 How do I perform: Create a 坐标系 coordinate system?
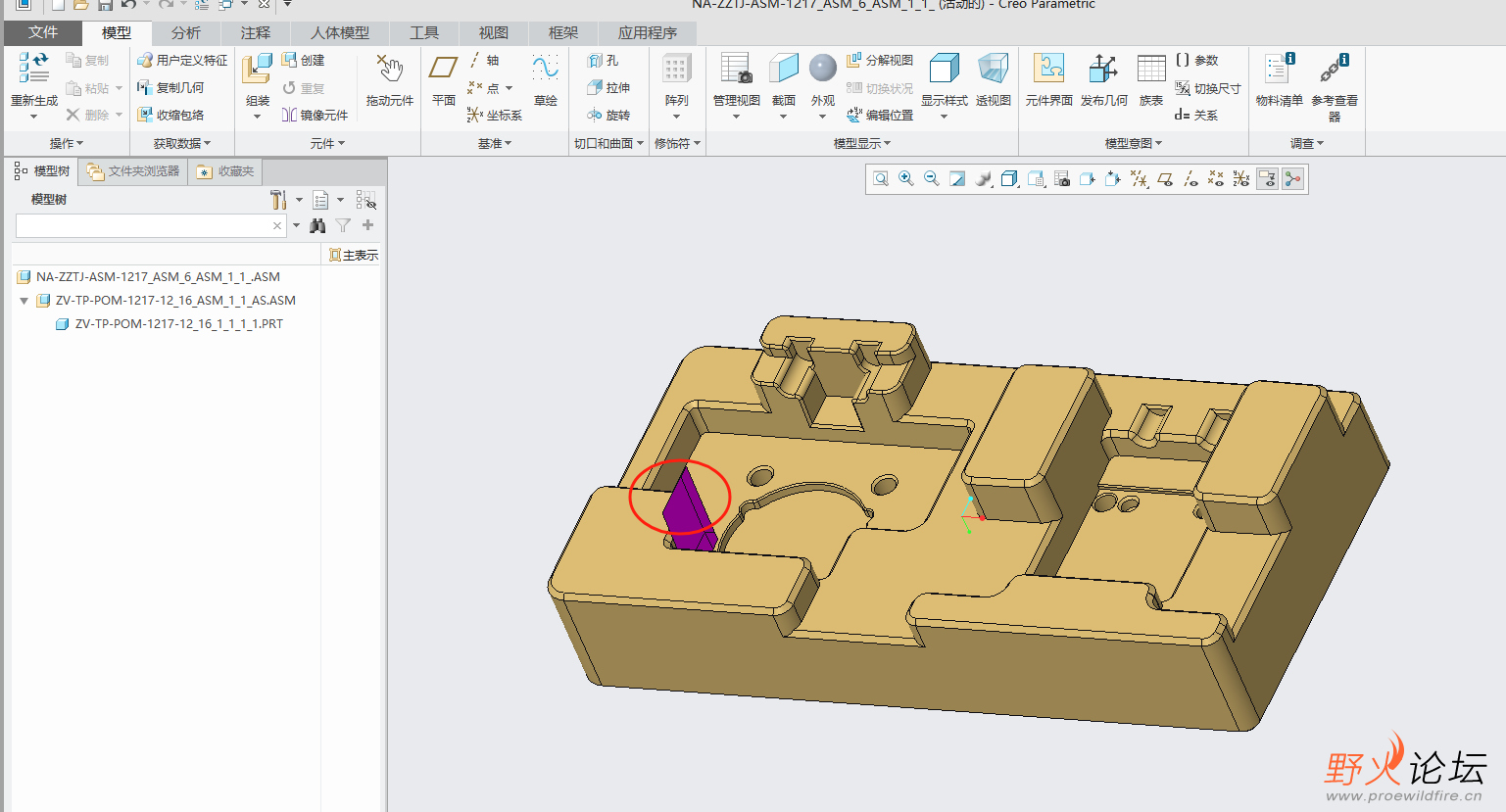click(495, 116)
